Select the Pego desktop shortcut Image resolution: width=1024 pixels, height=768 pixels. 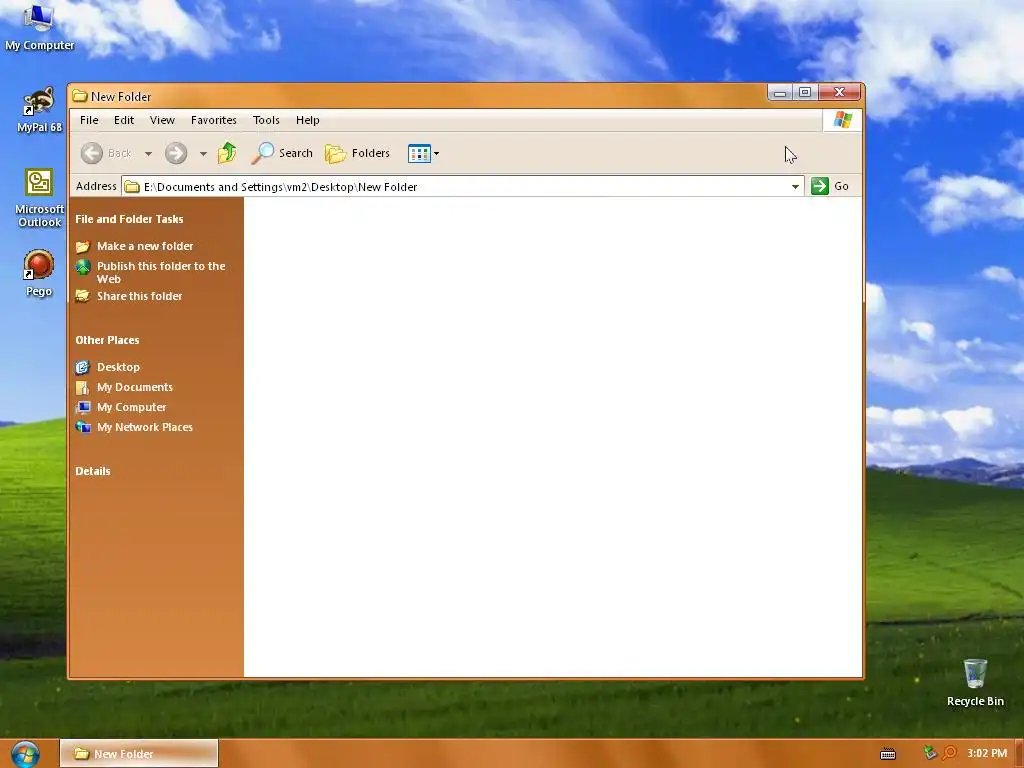pos(39,273)
